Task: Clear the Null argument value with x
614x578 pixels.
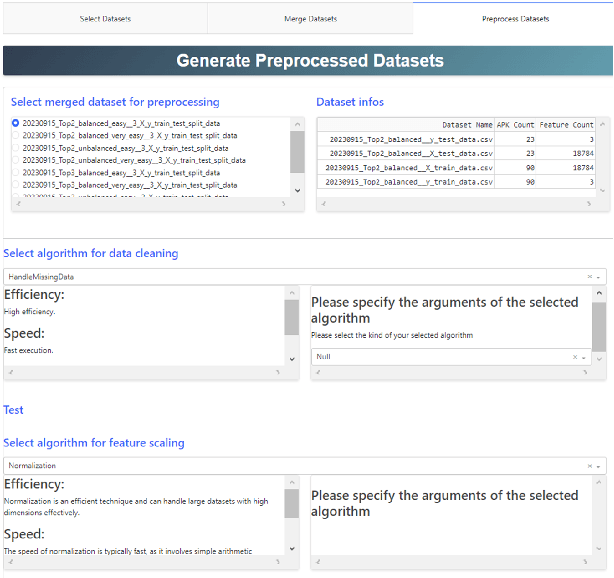Action: click(x=575, y=356)
